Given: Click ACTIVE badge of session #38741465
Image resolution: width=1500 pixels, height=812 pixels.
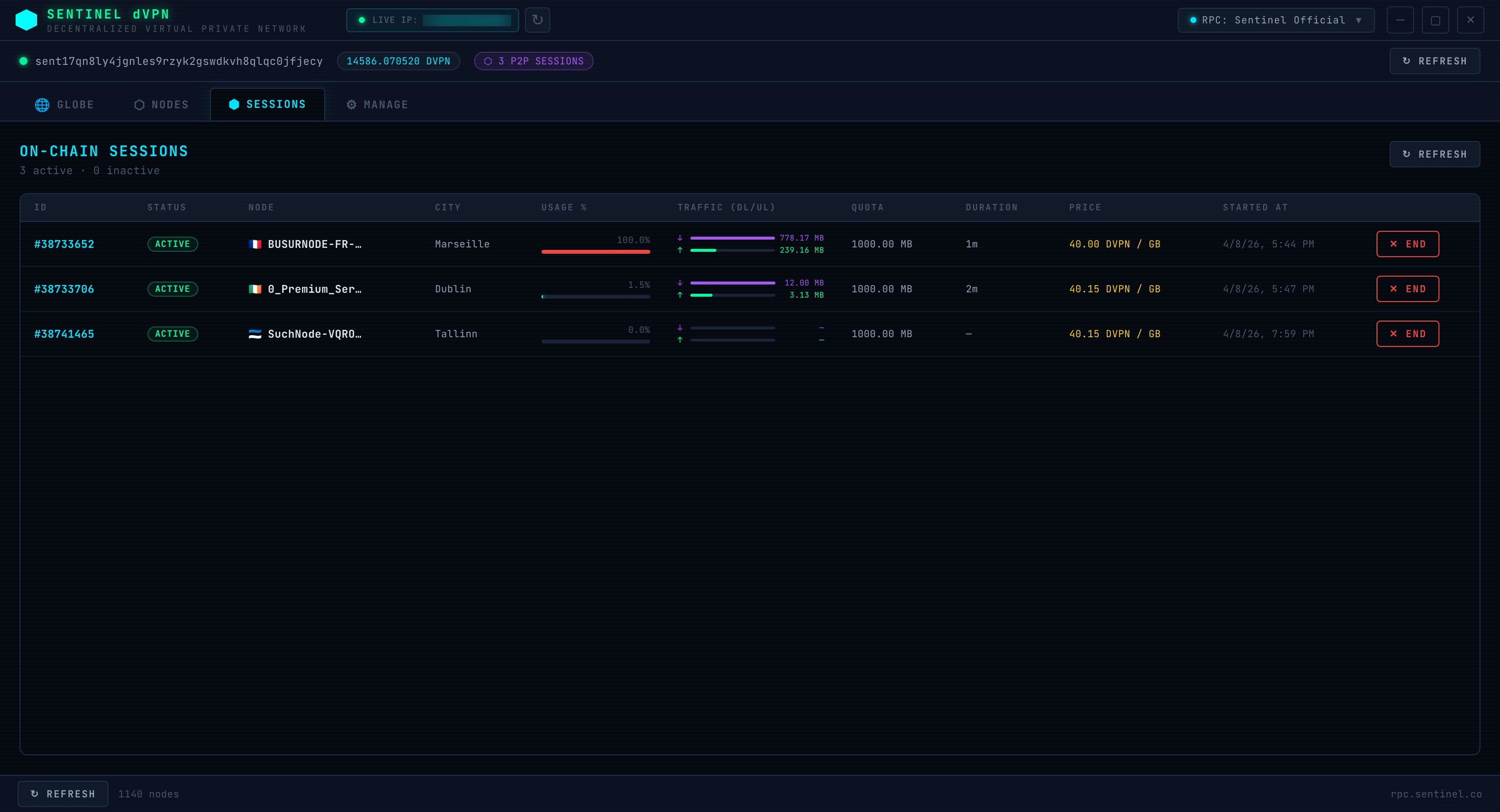Looking at the screenshot, I should tap(172, 333).
